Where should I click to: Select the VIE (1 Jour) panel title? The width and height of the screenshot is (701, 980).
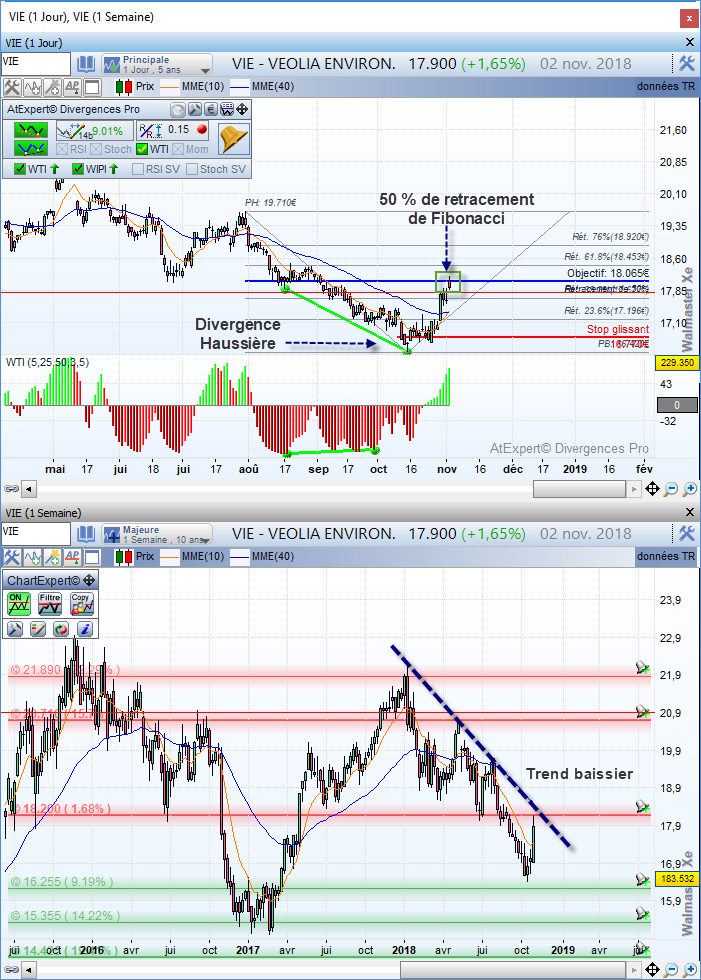point(33,43)
